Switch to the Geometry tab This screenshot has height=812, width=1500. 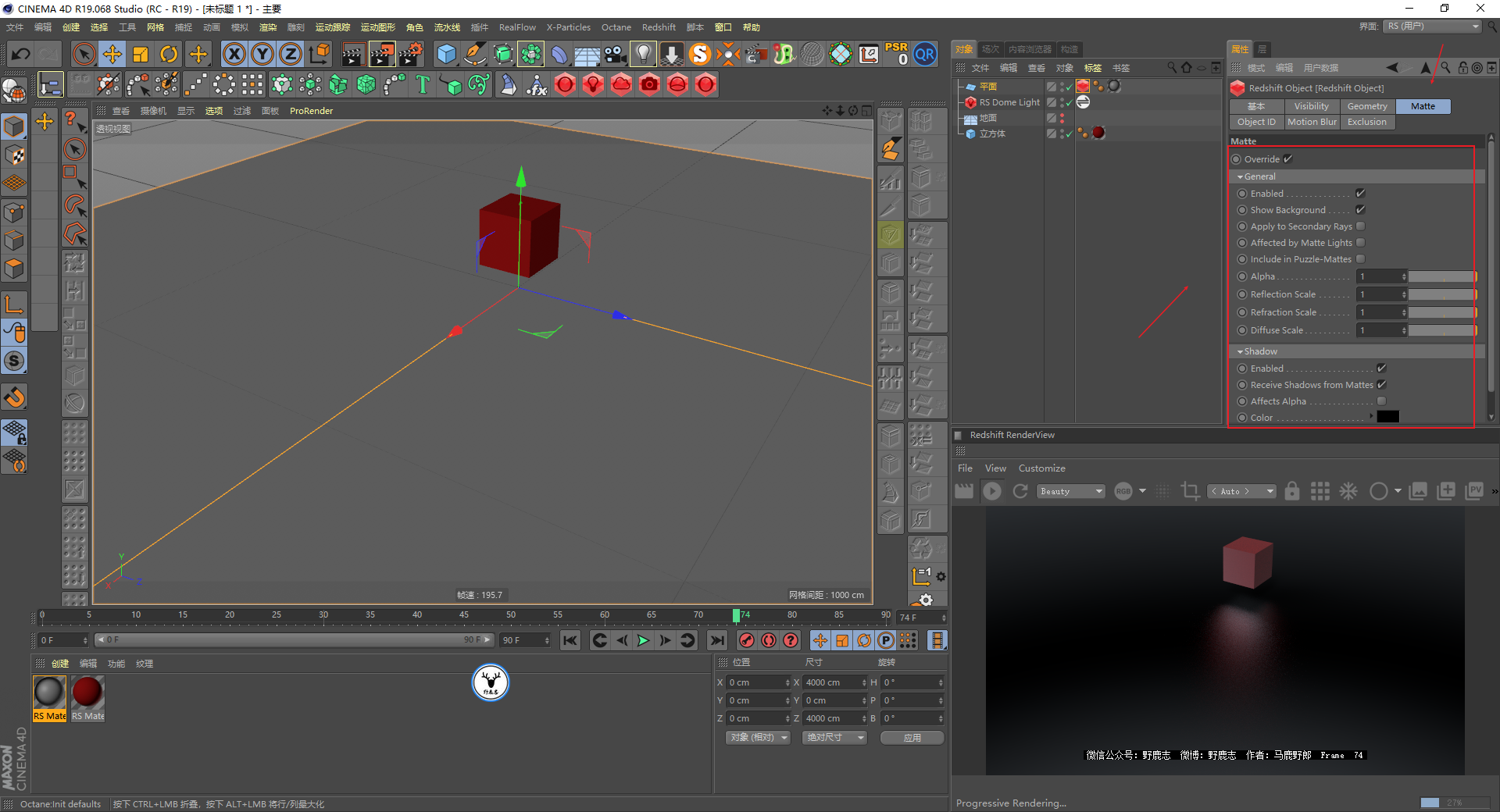(x=1367, y=106)
